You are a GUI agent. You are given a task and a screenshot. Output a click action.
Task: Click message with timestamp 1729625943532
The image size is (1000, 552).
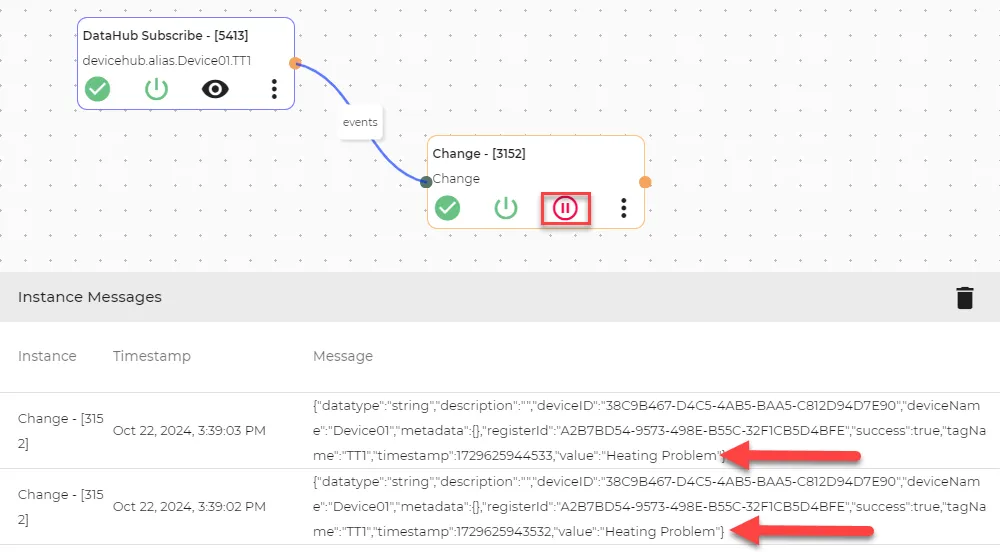pyautogui.click(x=649, y=507)
